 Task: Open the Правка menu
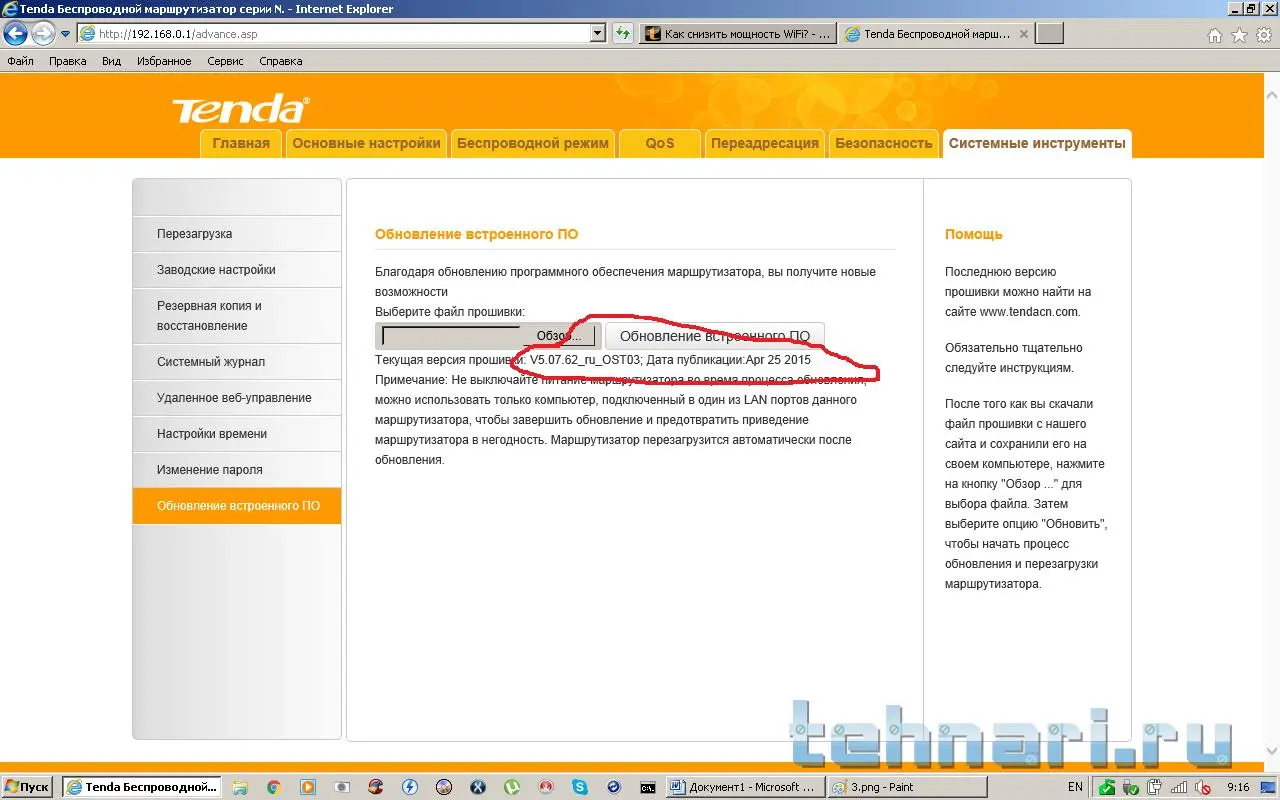tap(67, 61)
